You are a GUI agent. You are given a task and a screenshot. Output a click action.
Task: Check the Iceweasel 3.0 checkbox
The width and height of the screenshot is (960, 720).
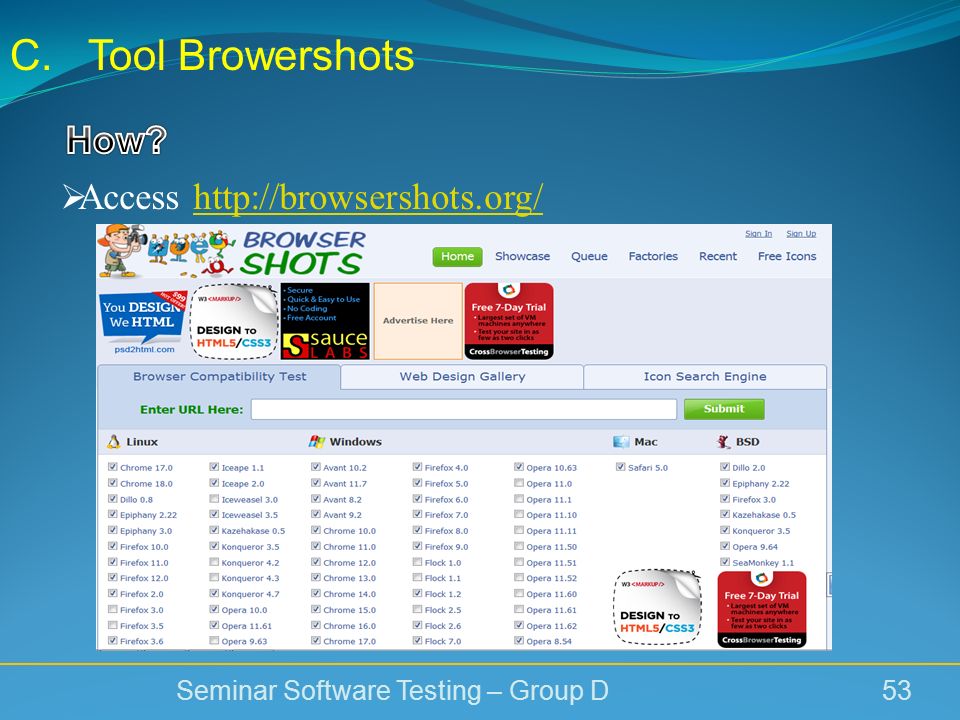(214, 499)
